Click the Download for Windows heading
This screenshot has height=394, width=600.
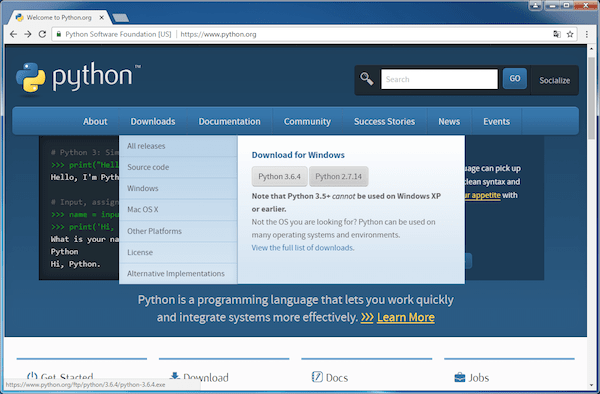point(298,155)
